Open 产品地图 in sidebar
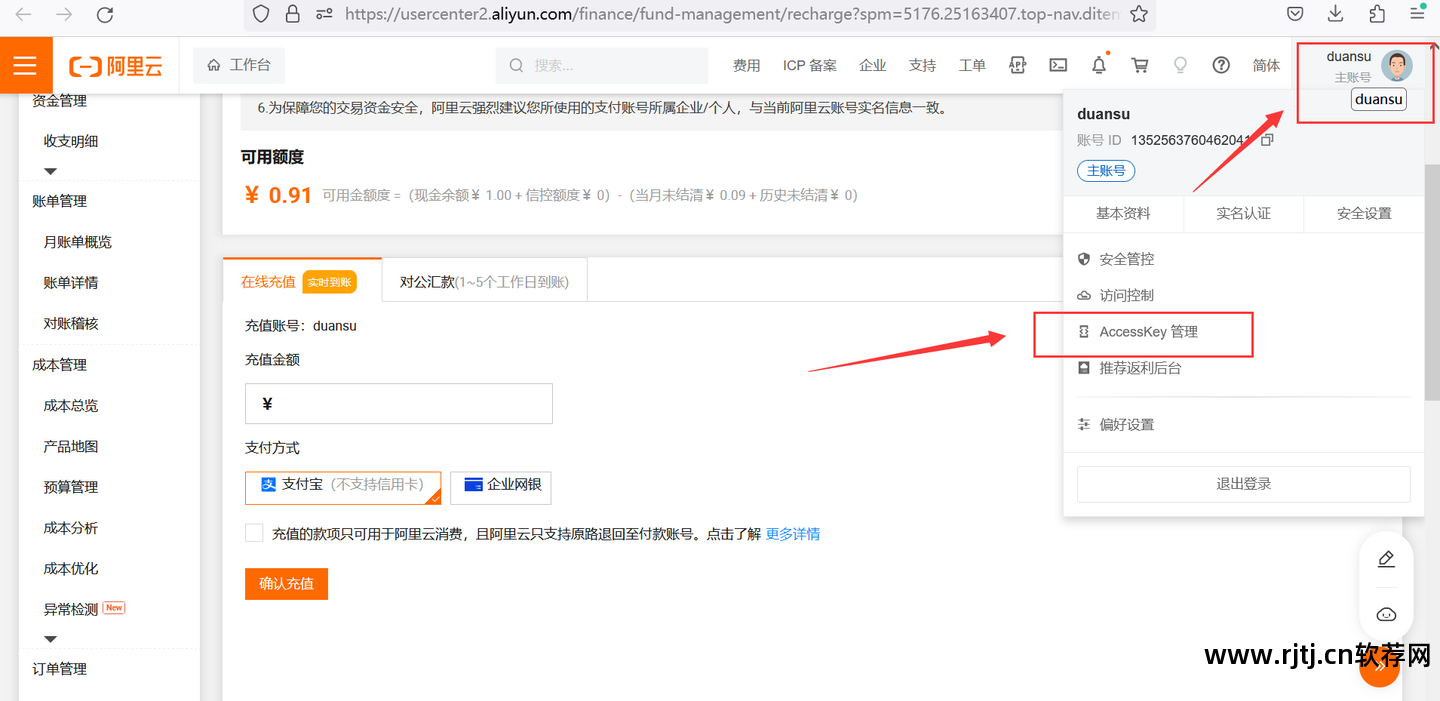The height and width of the screenshot is (701, 1440). [71, 447]
